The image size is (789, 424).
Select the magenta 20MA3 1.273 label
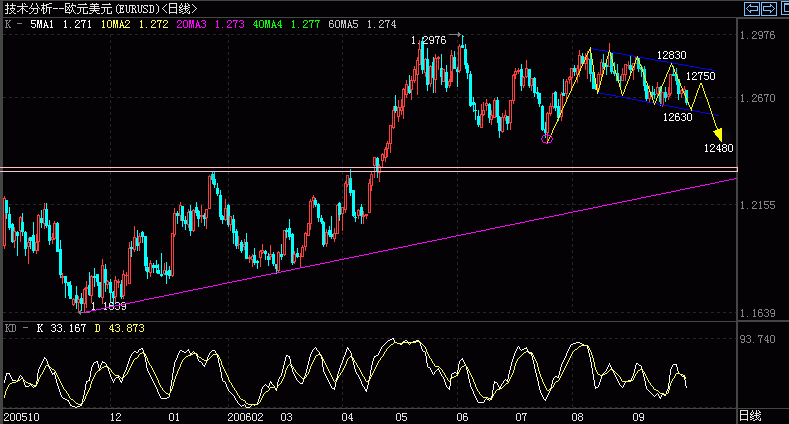click(210, 24)
